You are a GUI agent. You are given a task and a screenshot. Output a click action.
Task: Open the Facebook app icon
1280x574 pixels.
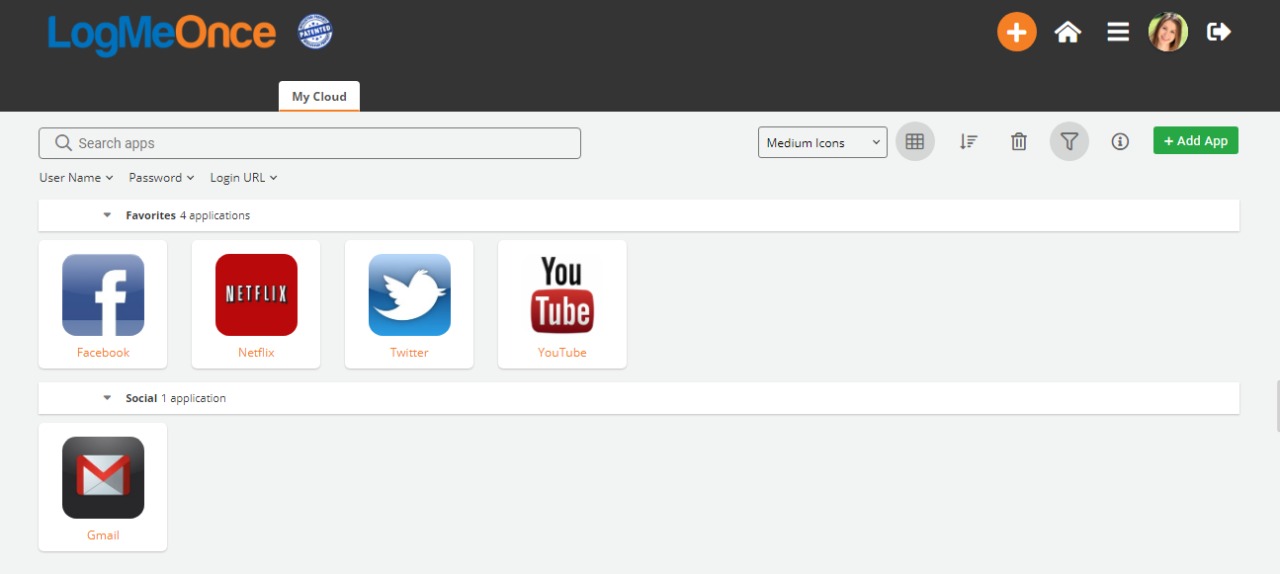[103, 295]
